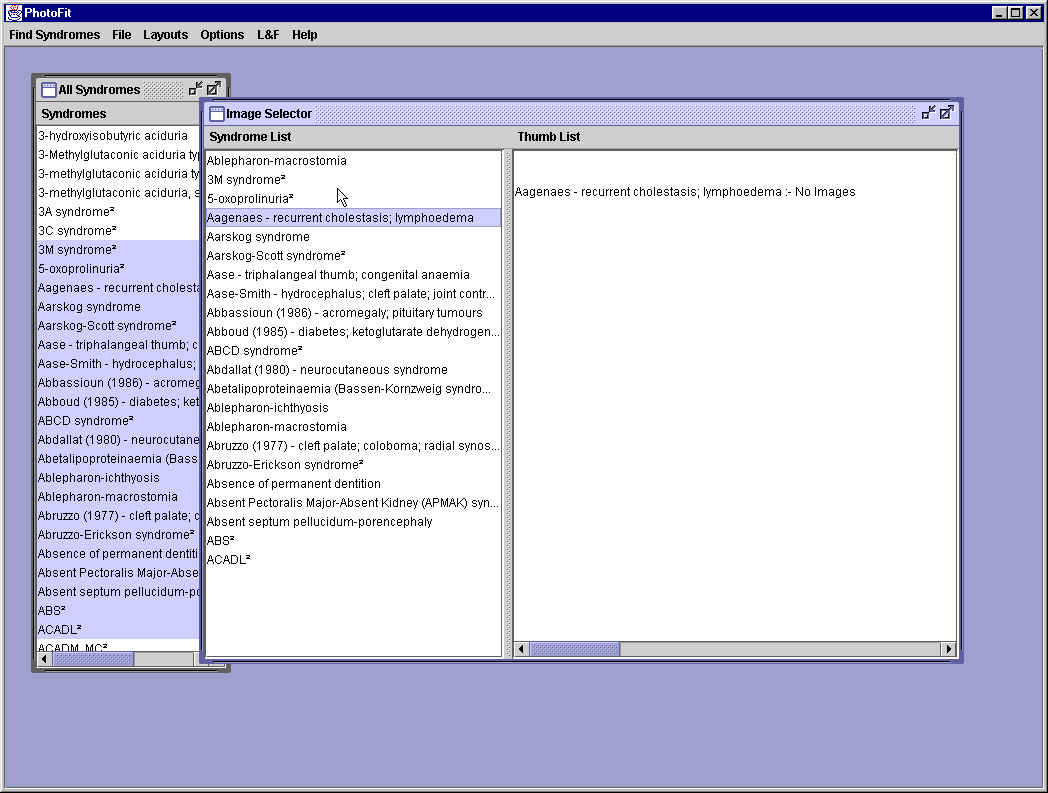Click the Thumb List horizontal scrollbar thumb

(574, 650)
